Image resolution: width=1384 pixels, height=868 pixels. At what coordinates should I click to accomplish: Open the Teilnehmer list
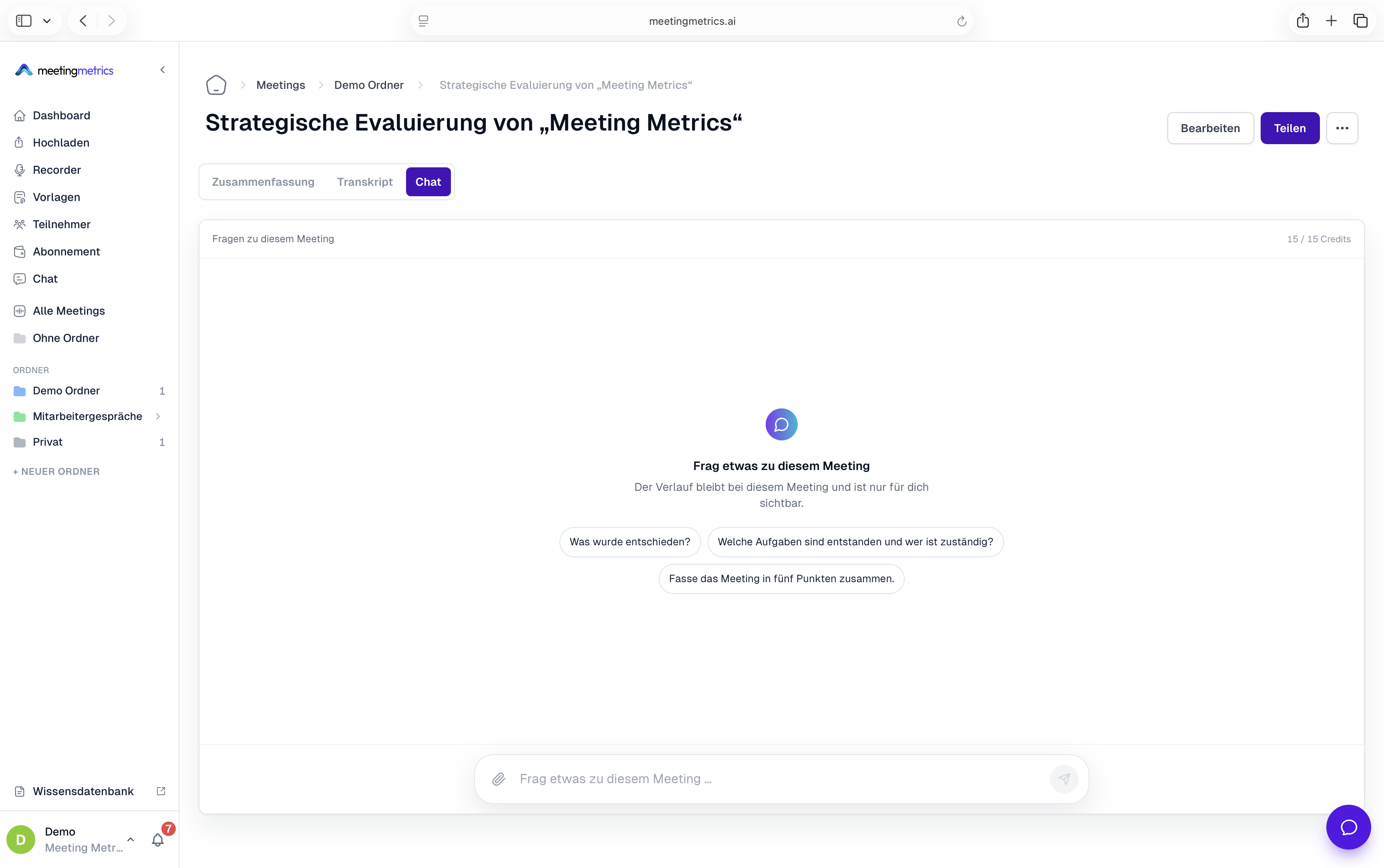(x=89, y=225)
